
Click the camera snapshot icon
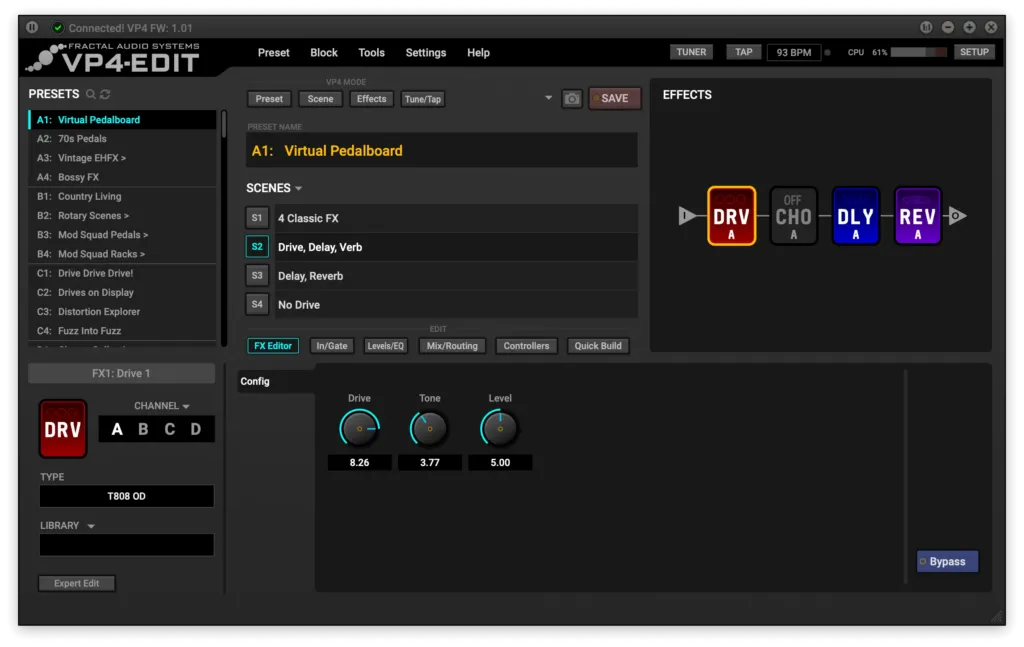pos(571,99)
